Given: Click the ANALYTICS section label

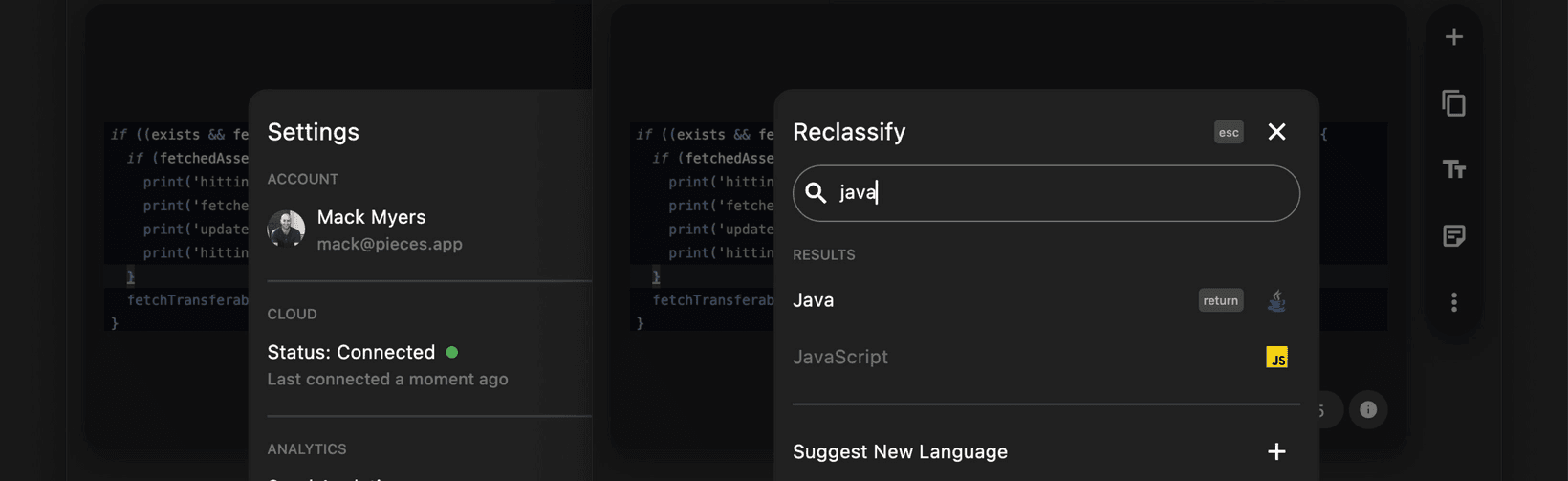Looking at the screenshot, I should point(306,449).
